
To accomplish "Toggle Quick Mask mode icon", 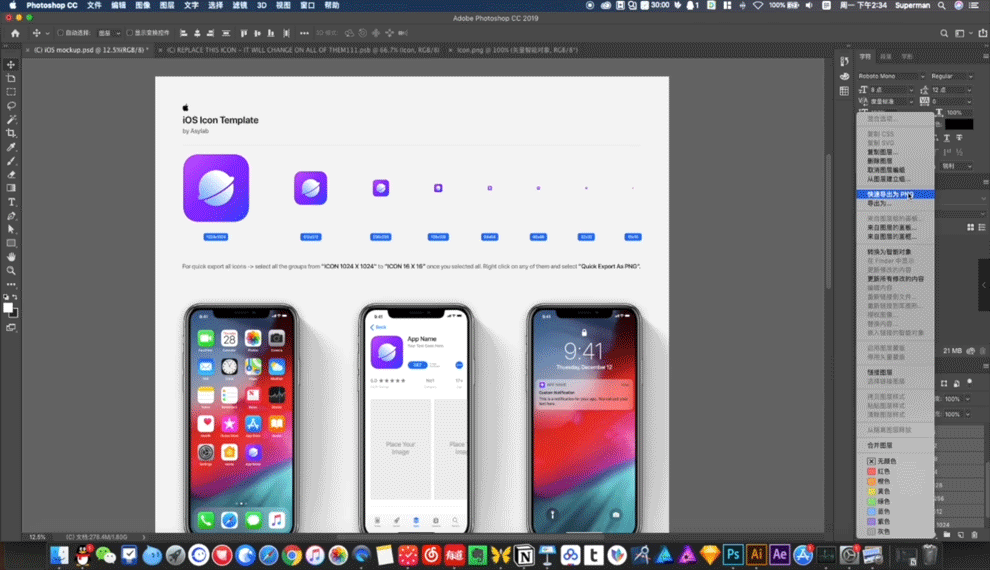I will [x=11, y=328].
